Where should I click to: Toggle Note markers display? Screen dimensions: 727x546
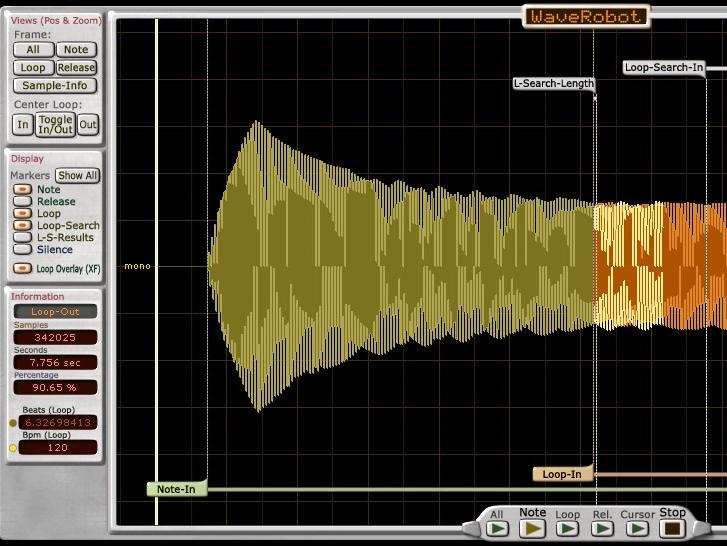(22, 190)
